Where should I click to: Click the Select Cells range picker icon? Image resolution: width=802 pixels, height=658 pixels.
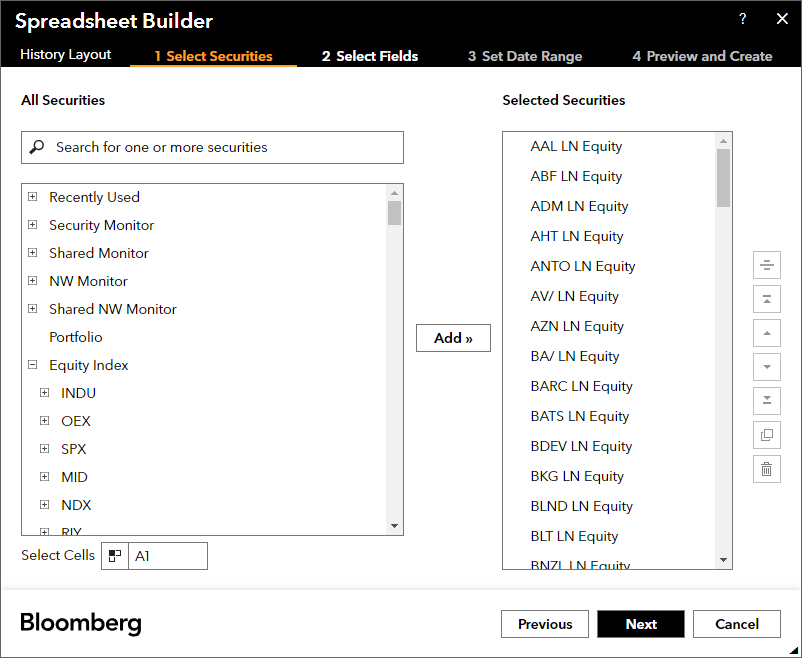point(115,556)
